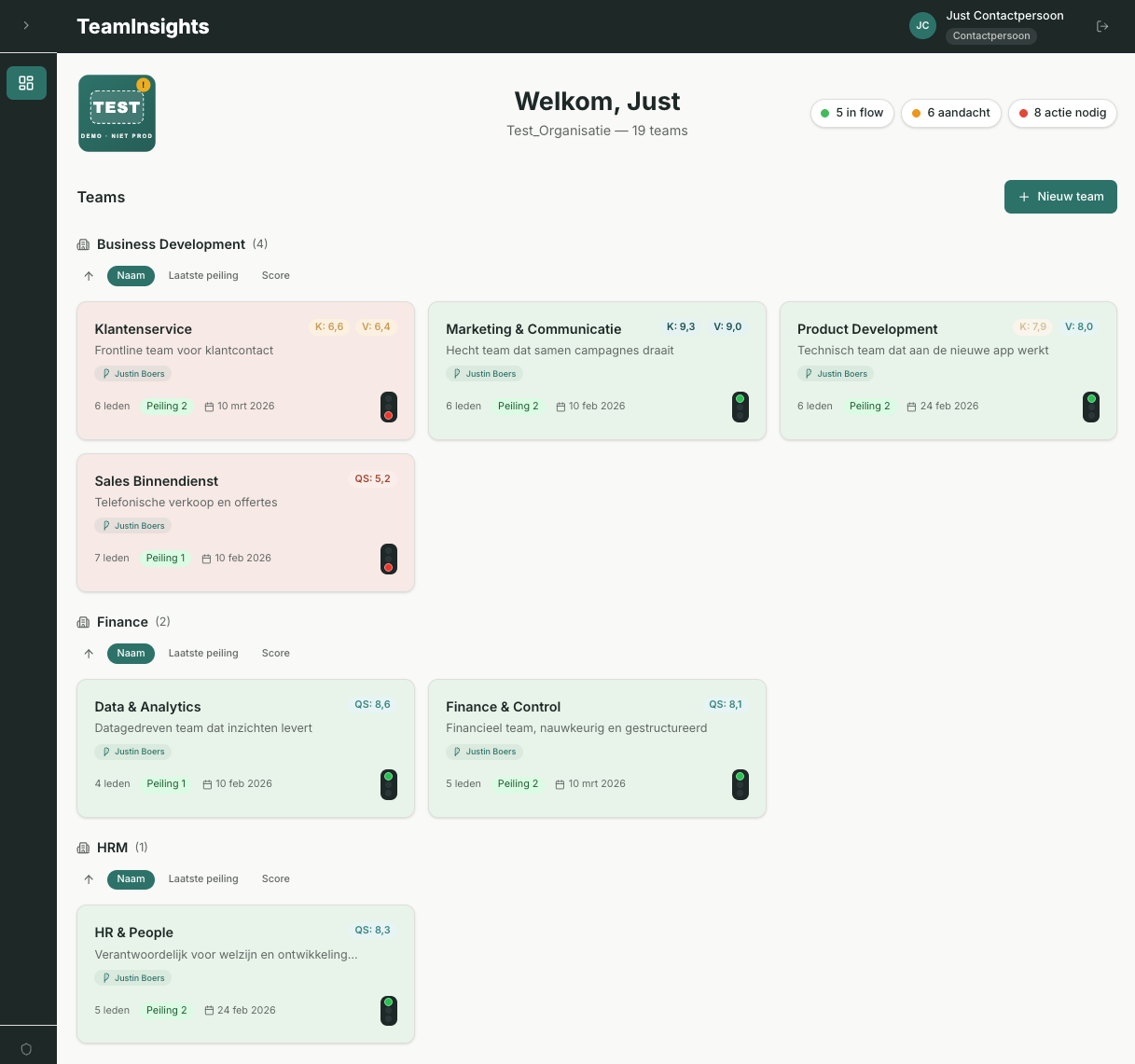Open the Data & Analytics team title
Viewport: 1135px width, 1064px height.
pyautogui.click(x=147, y=707)
